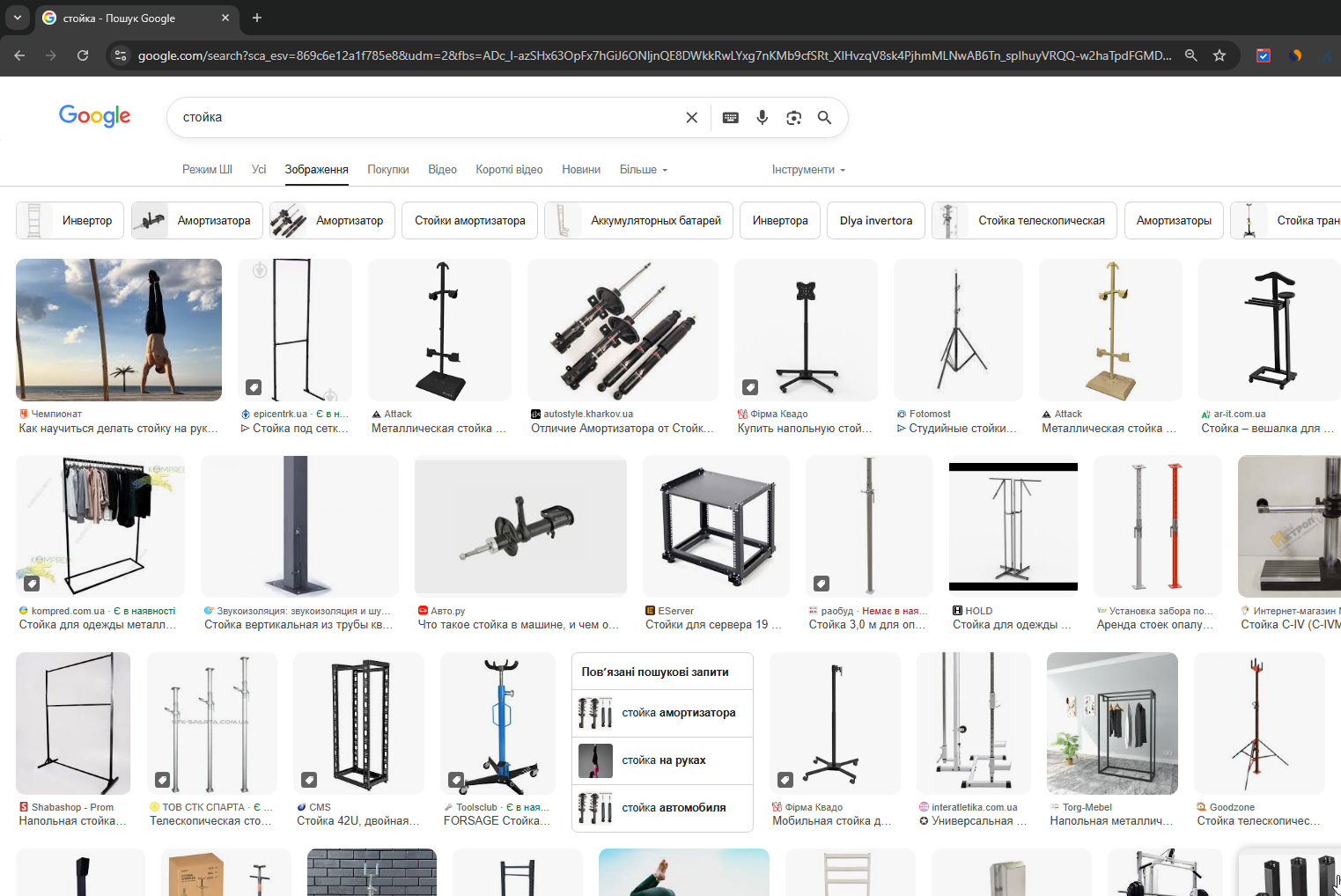Image resolution: width=1341 pixels, height=896 pixels.
Task: Click the search input field with 'стойка'
Action: pos(427,118)
